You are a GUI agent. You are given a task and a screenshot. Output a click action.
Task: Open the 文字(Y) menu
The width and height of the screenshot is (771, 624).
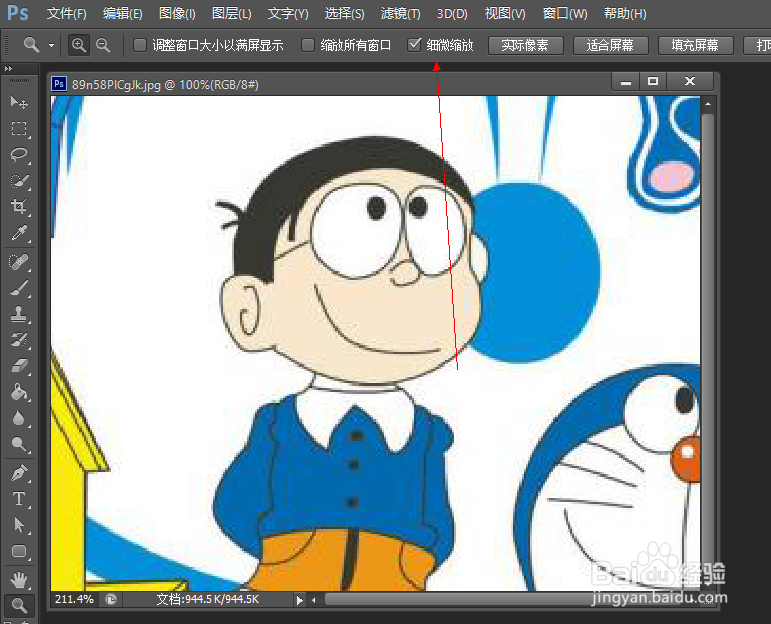pos(288,14)
